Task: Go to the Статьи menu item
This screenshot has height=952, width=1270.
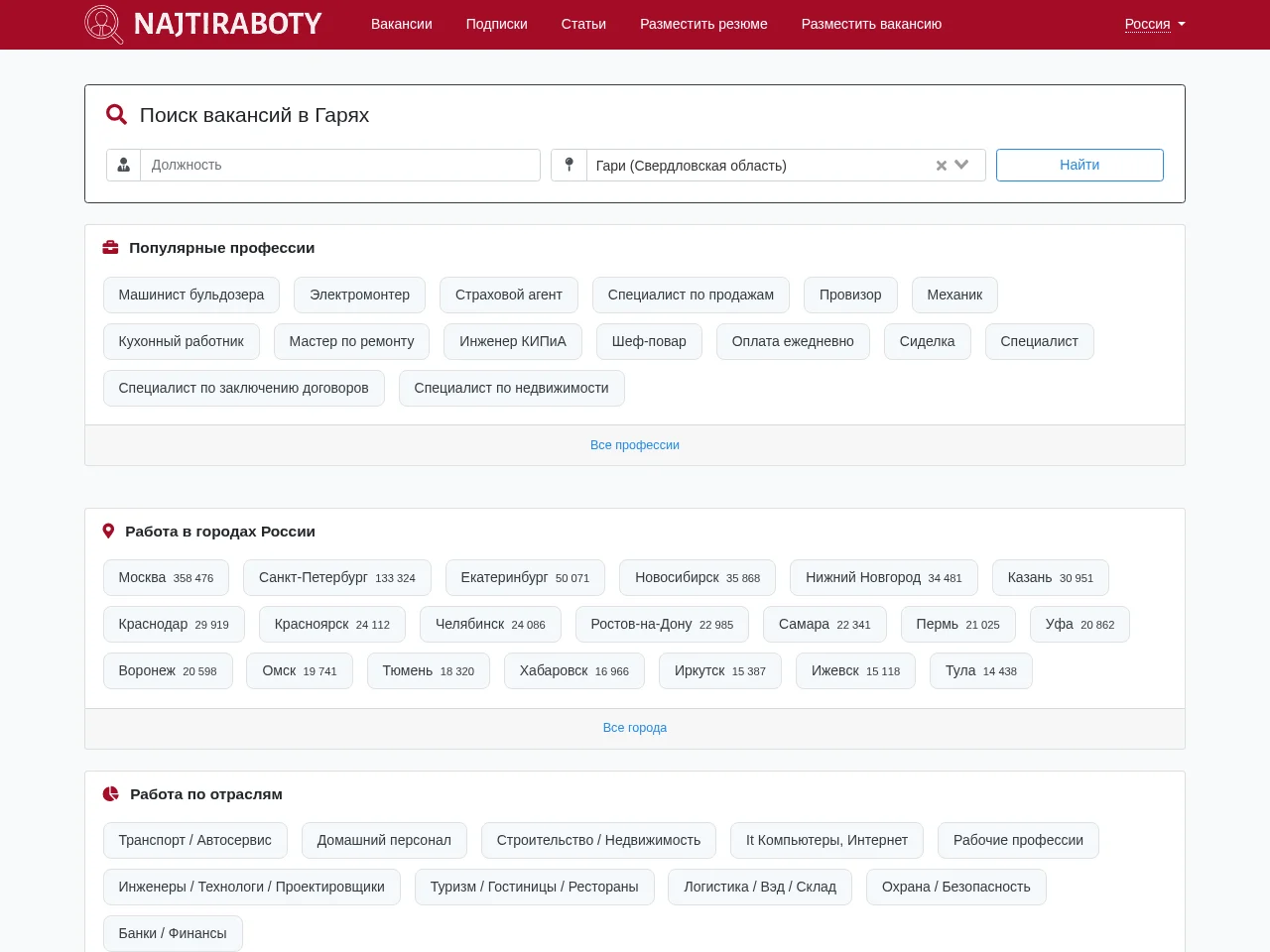Action: [583, 24]
